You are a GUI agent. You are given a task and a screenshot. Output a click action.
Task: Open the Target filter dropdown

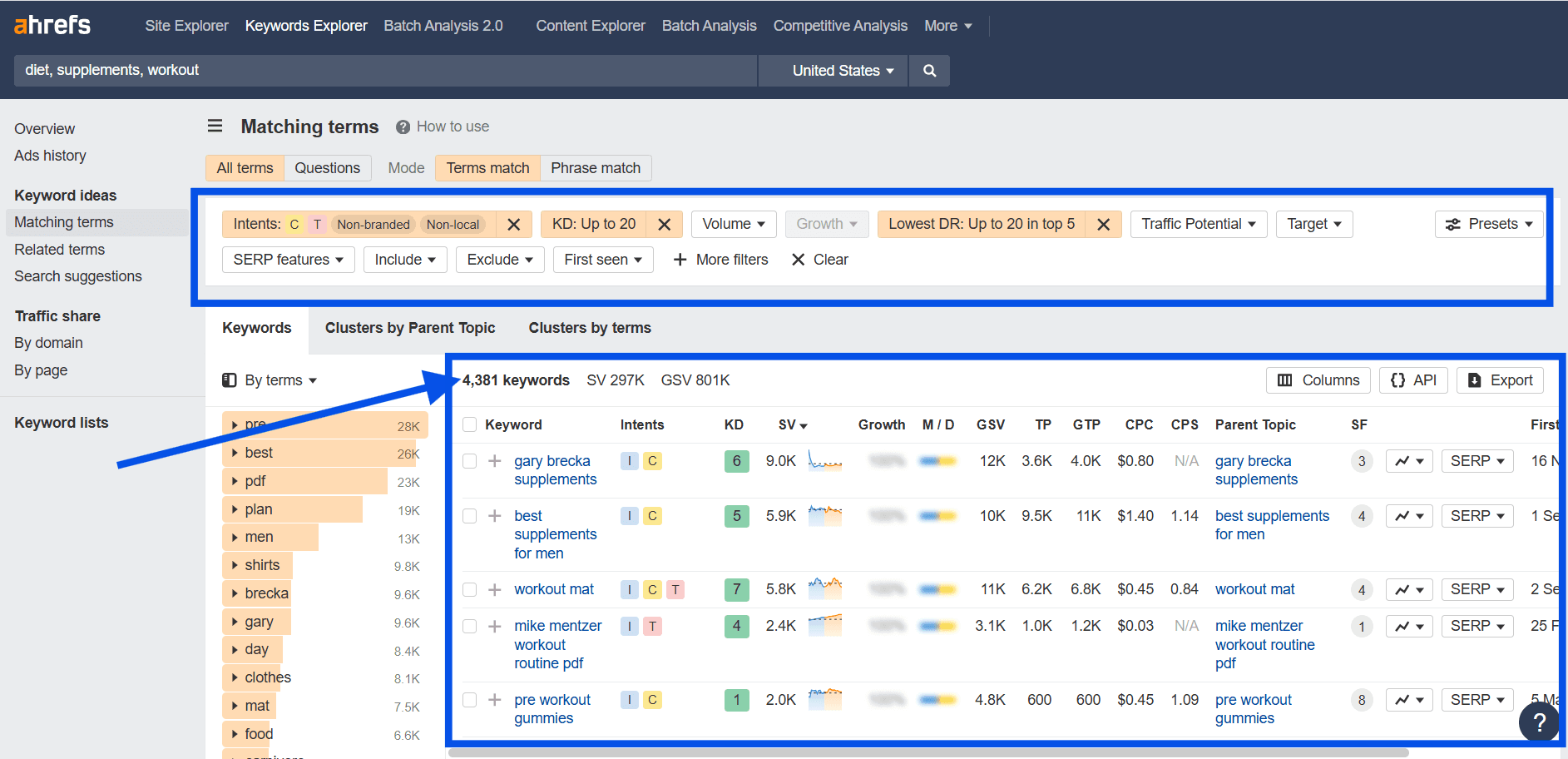tap(1314, 225)
